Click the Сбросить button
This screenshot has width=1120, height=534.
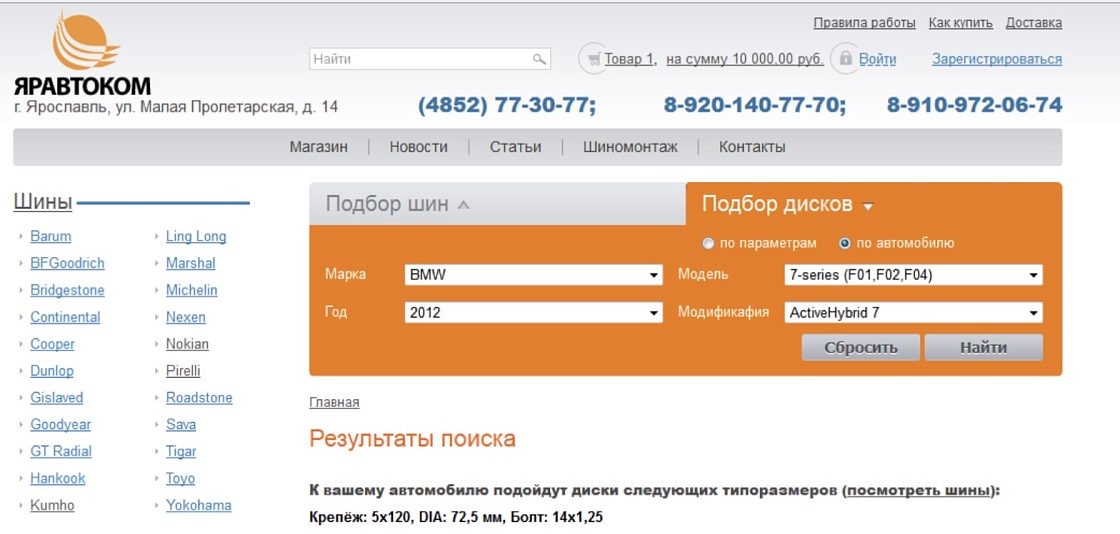(861, 348)
